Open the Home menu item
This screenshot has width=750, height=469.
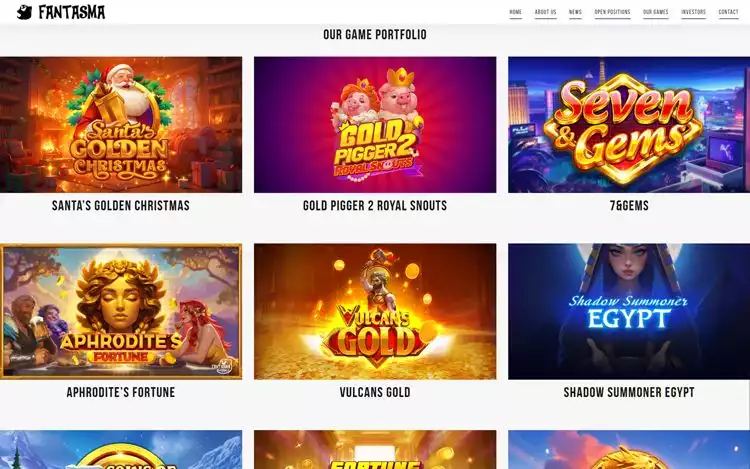tap(515, 12)
